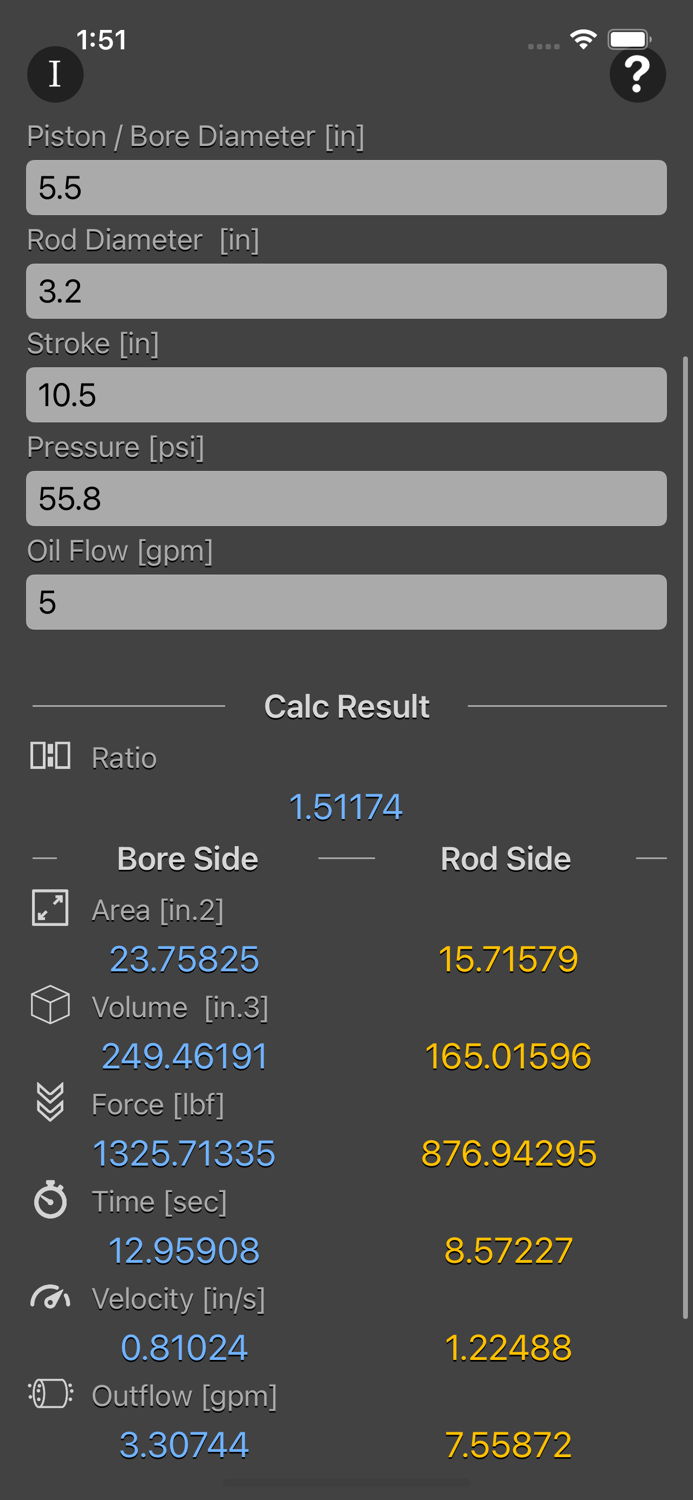693x1500 pixels.
Task: Click the Outflow cylinder icon
Action: (x=49, y=1395)
